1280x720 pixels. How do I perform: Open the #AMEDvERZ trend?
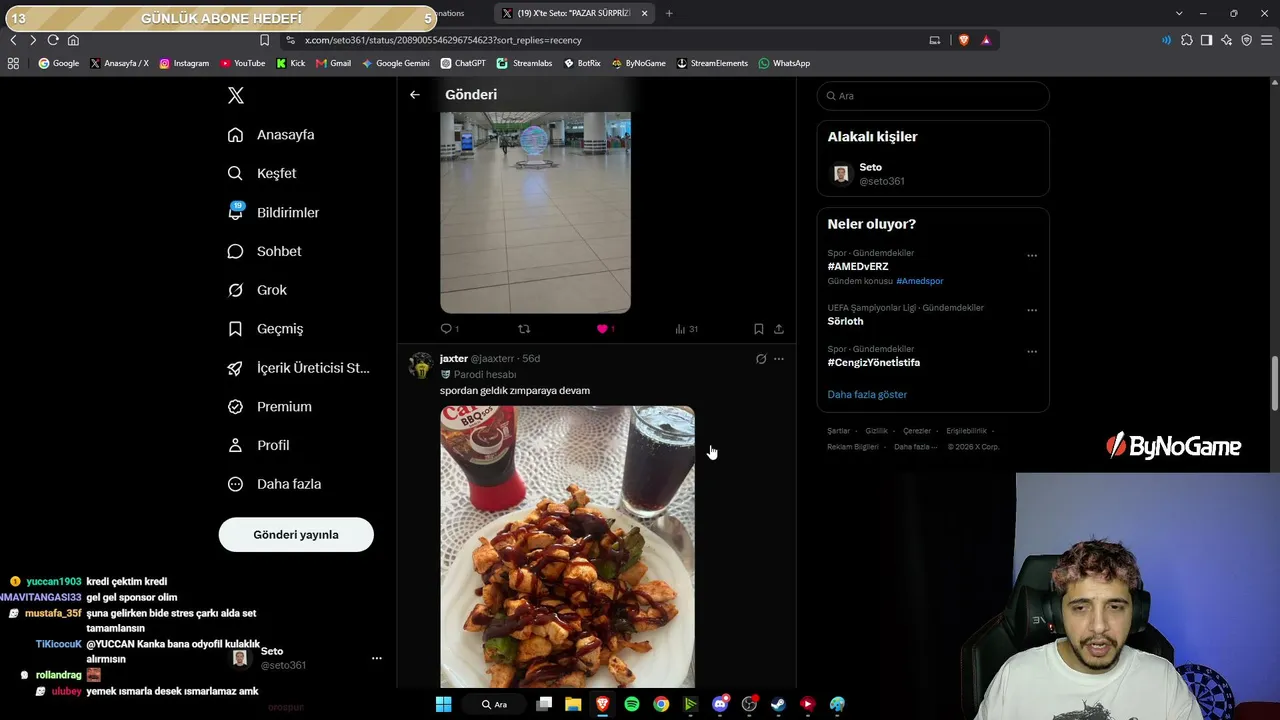858,267
